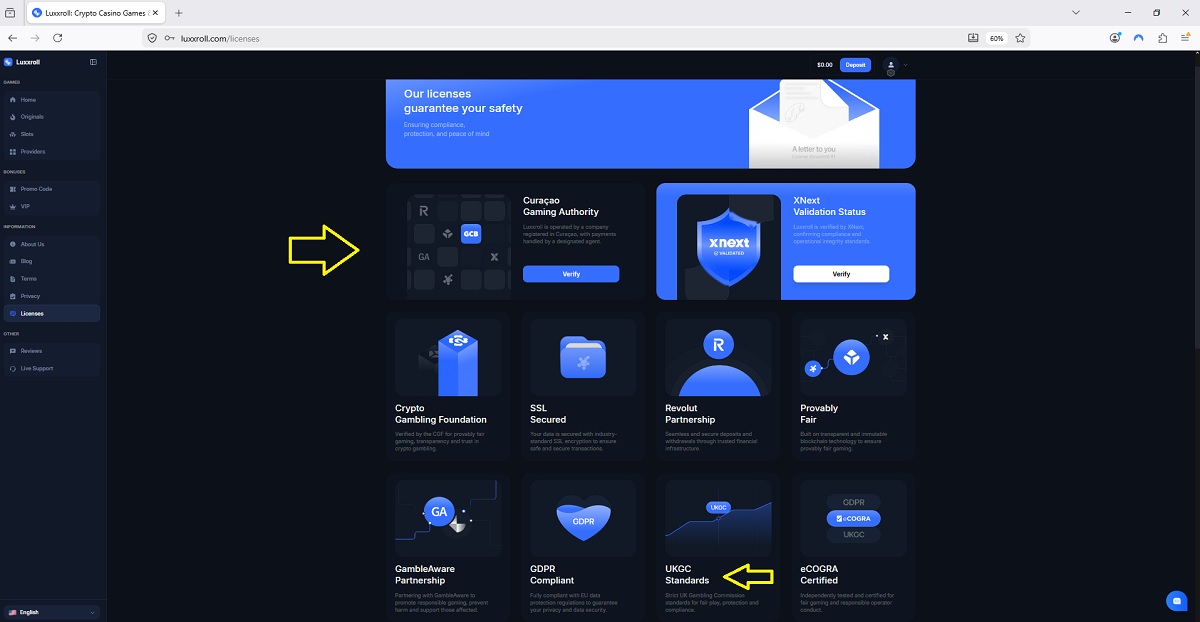This screenshot has height=622, width=1200.
Task: Open the browser application menu
Action: point(1186,38)
